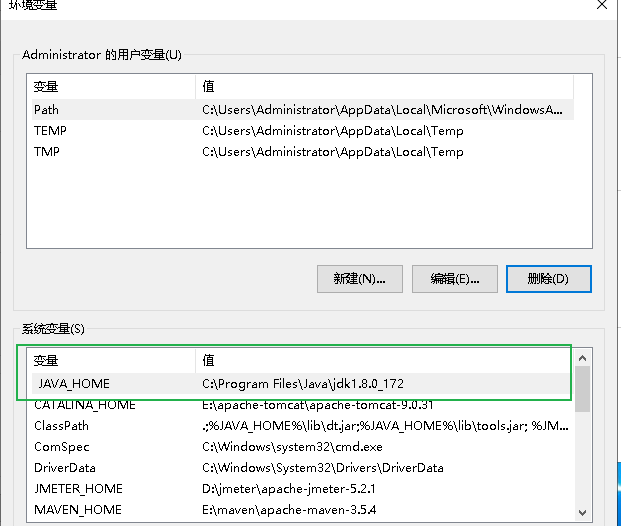Viewport: 621px width, 526px height.
Task: Click the 编辑(E)... button for user variables
Action: point(455,279)
